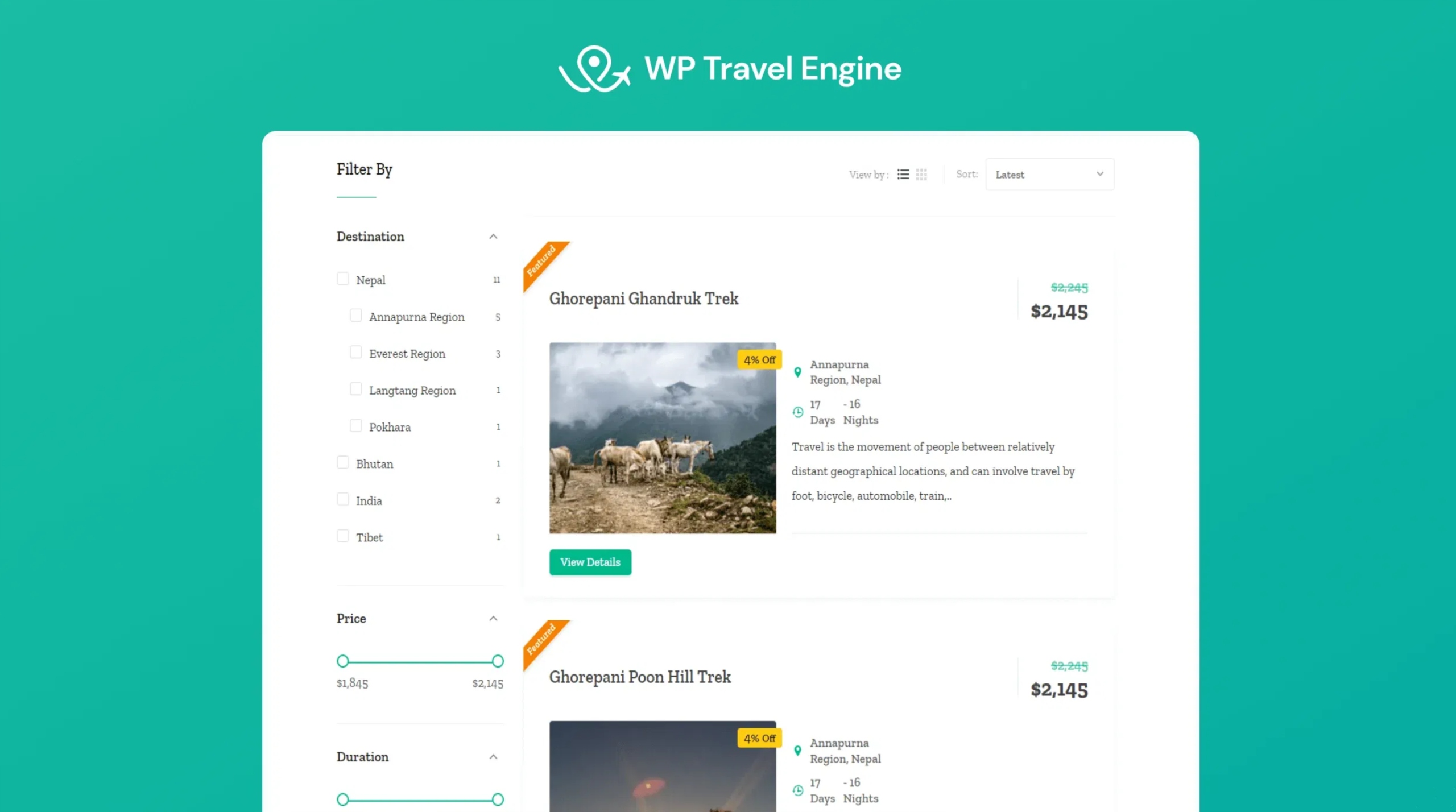The height and width of the screenshot is (812, 1456).
Task: Check the Everest Region filter
Action: 355,353
